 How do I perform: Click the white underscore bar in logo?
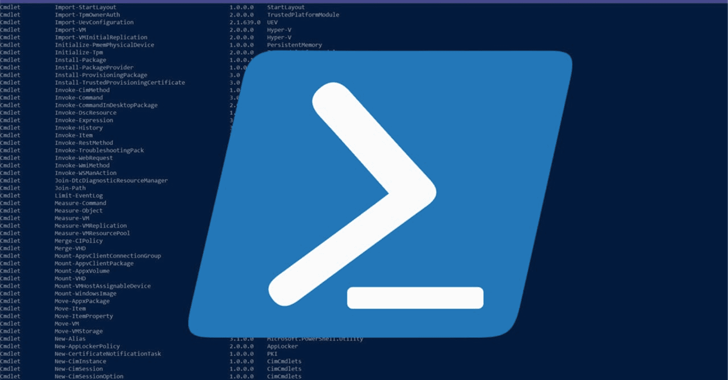[415, 298]
